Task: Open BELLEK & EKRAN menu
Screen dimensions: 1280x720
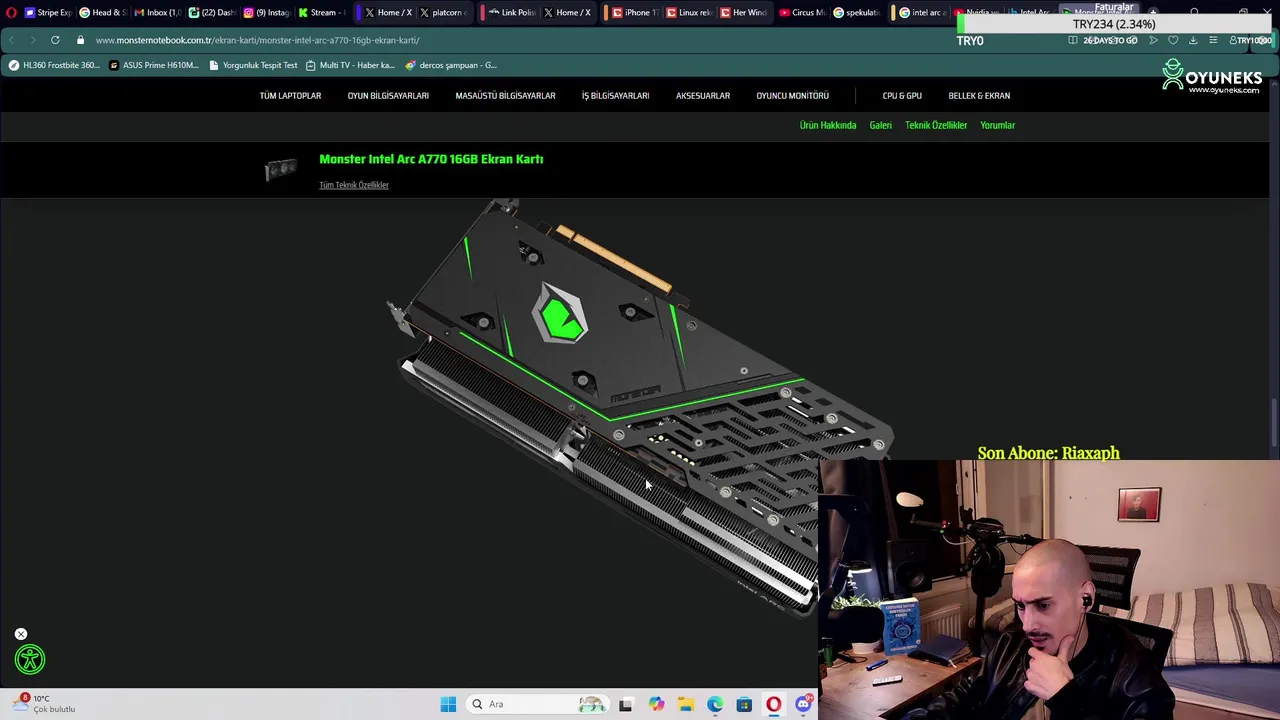Action: click(x=979, y=96)
